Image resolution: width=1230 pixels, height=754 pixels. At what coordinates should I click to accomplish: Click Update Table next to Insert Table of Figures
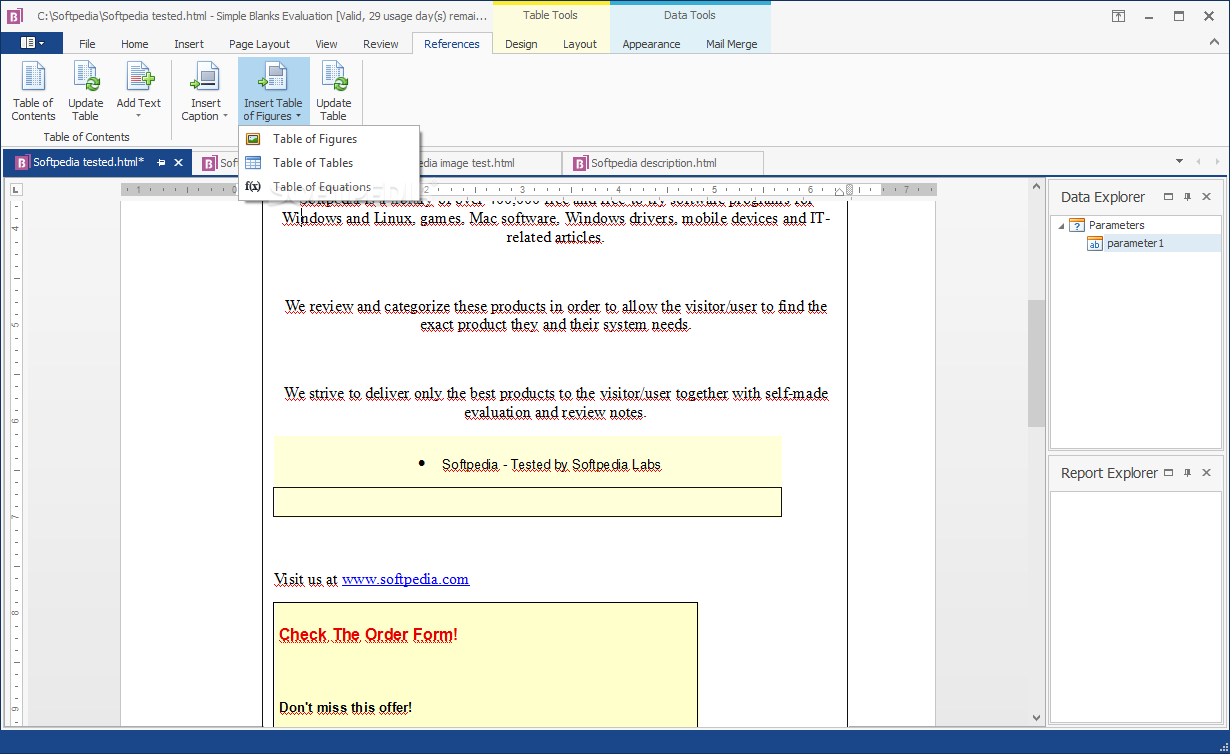pos(334,92)
